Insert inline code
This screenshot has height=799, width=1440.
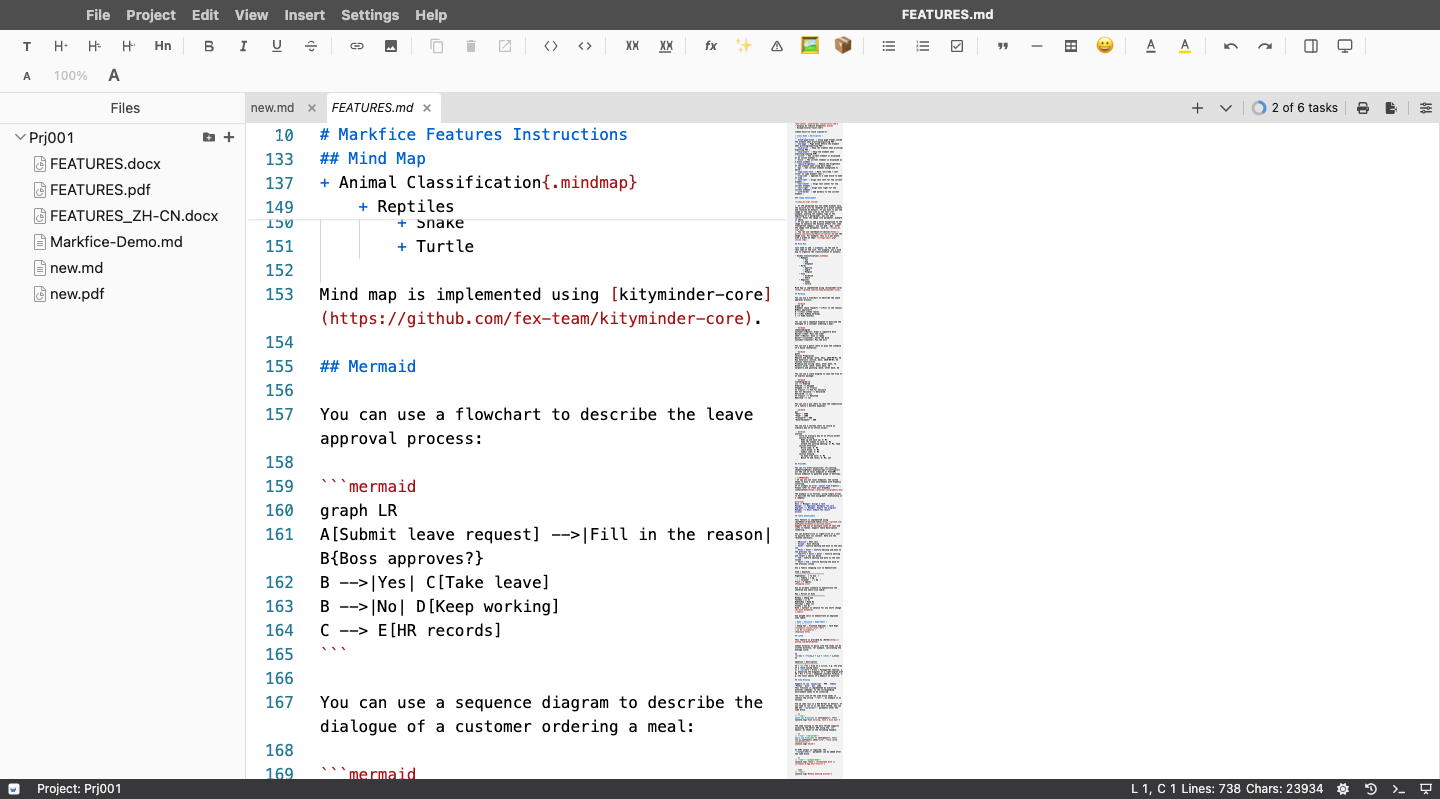coord(585,46)
